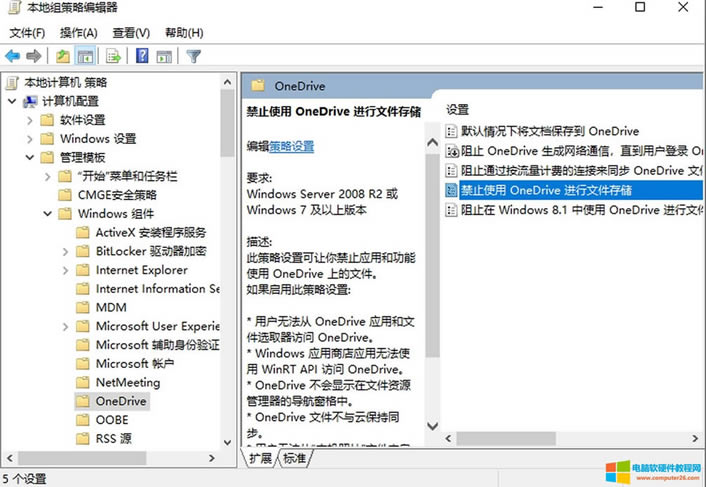Open the 操作(A) menu

click(78, 33)
